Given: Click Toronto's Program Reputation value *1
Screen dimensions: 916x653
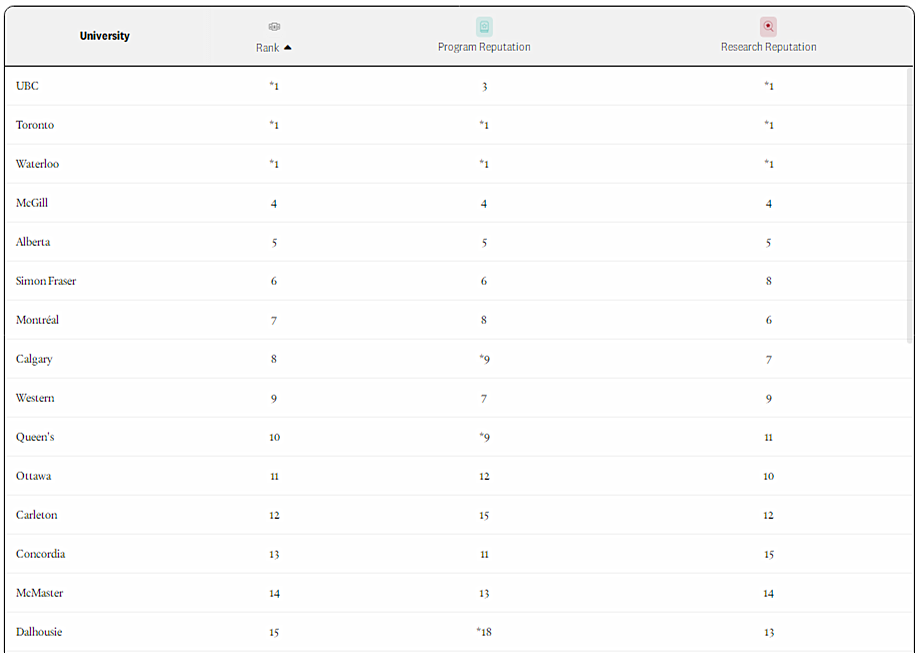Looking at the screenshot, I should pos(484,125).
